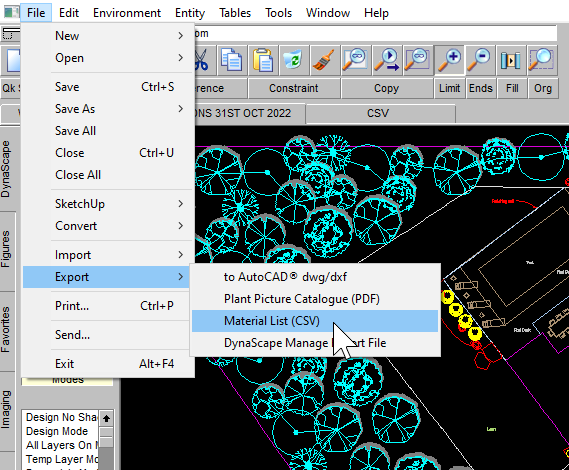Expand the New submenu

point(108,36)
